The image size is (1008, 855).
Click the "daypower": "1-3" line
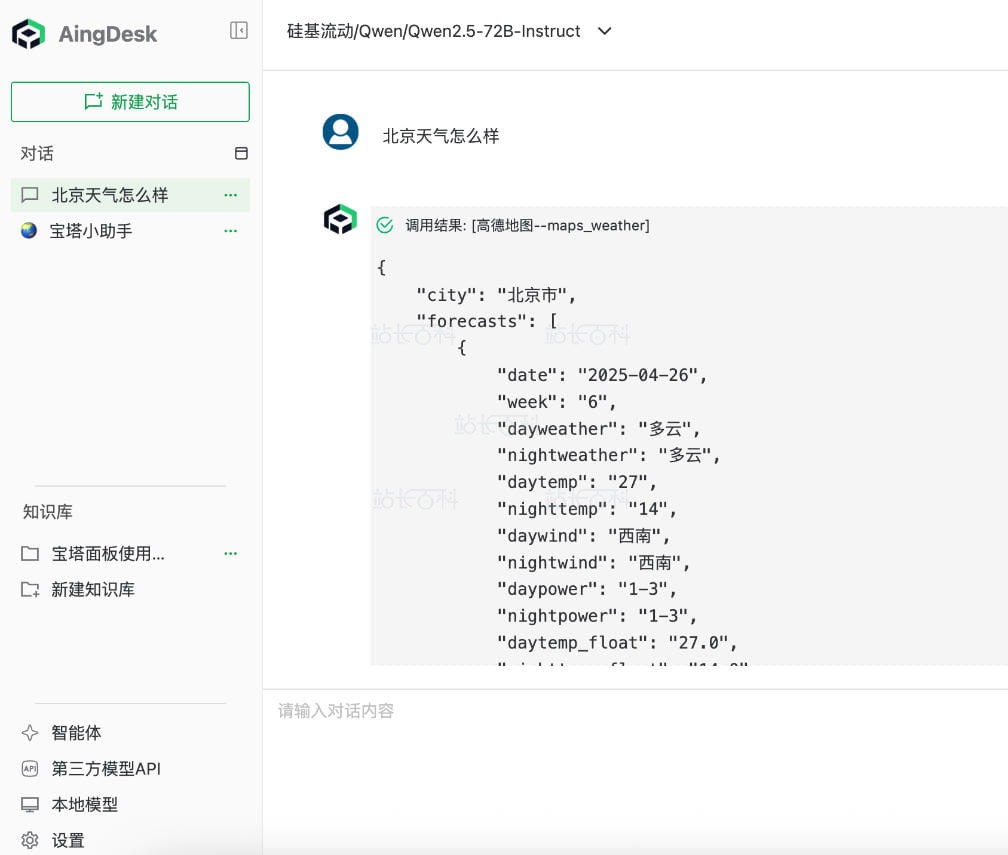point(586,589)
